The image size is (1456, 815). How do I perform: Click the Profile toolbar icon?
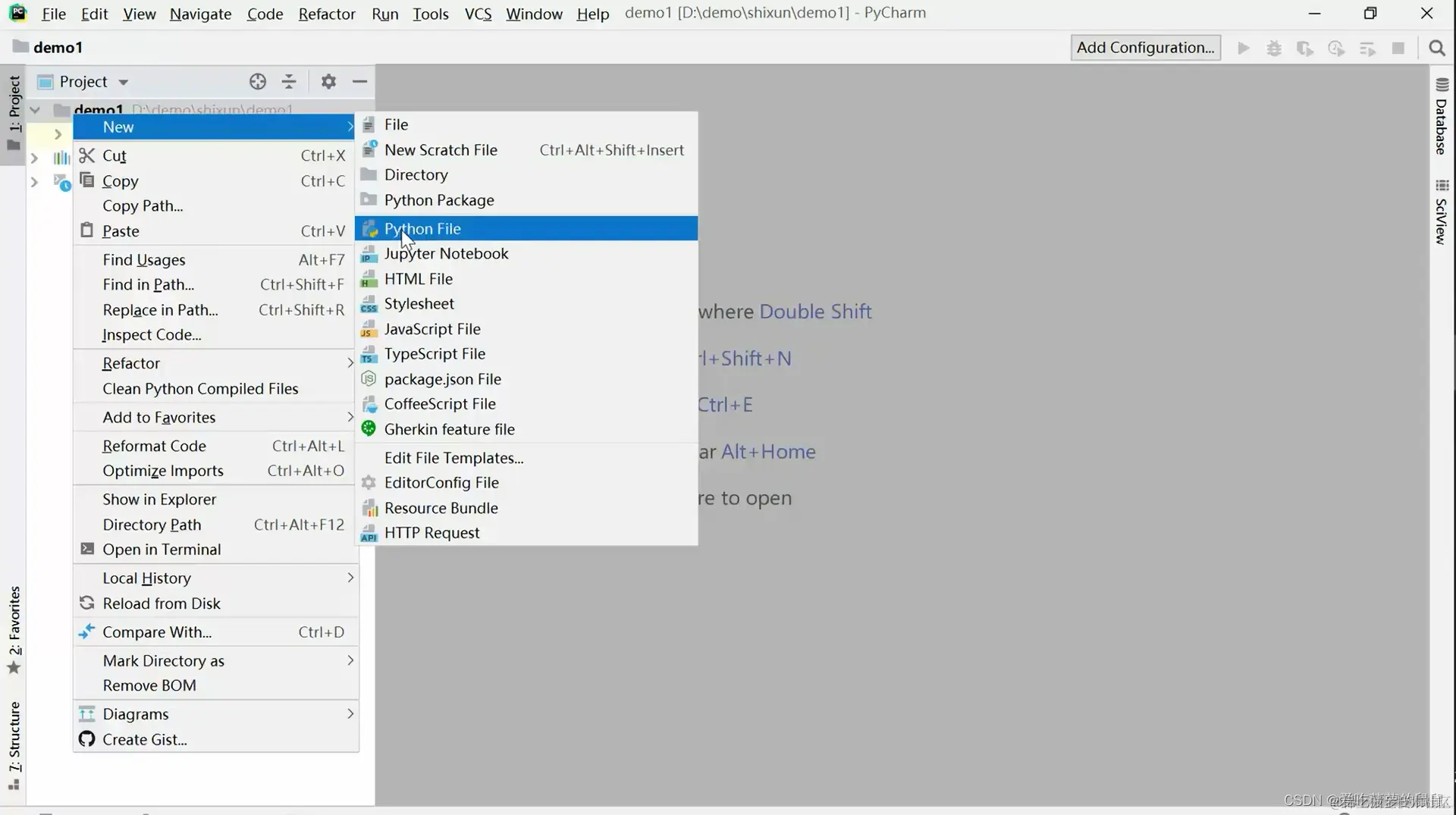(1336, 48)
